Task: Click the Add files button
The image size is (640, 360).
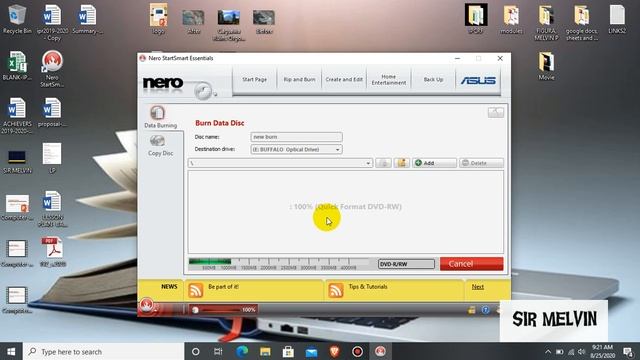Action: [x=434, y=163]
